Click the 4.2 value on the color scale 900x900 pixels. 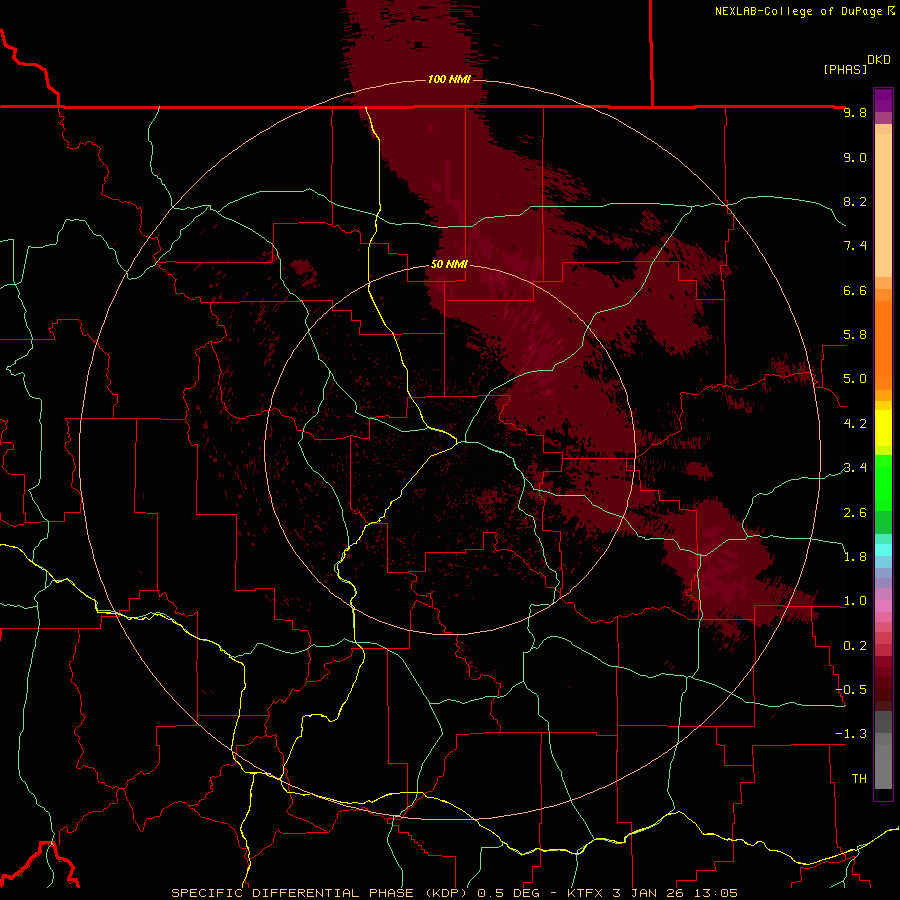(x=855, y=424)
